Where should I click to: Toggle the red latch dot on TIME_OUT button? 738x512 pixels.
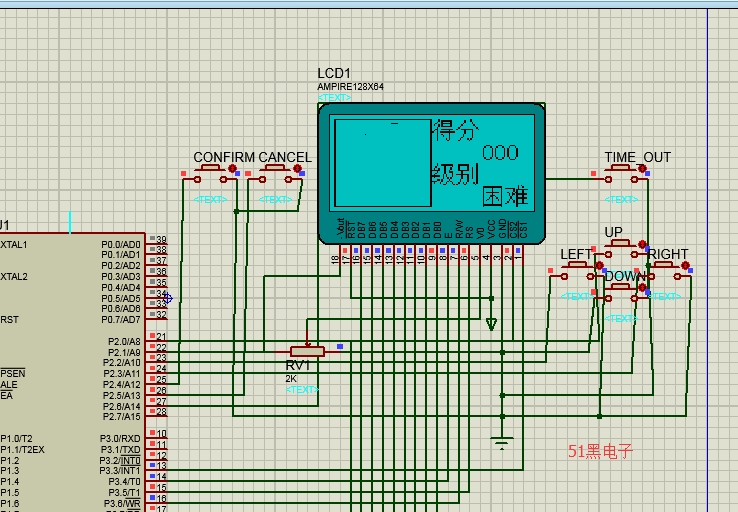642,168
